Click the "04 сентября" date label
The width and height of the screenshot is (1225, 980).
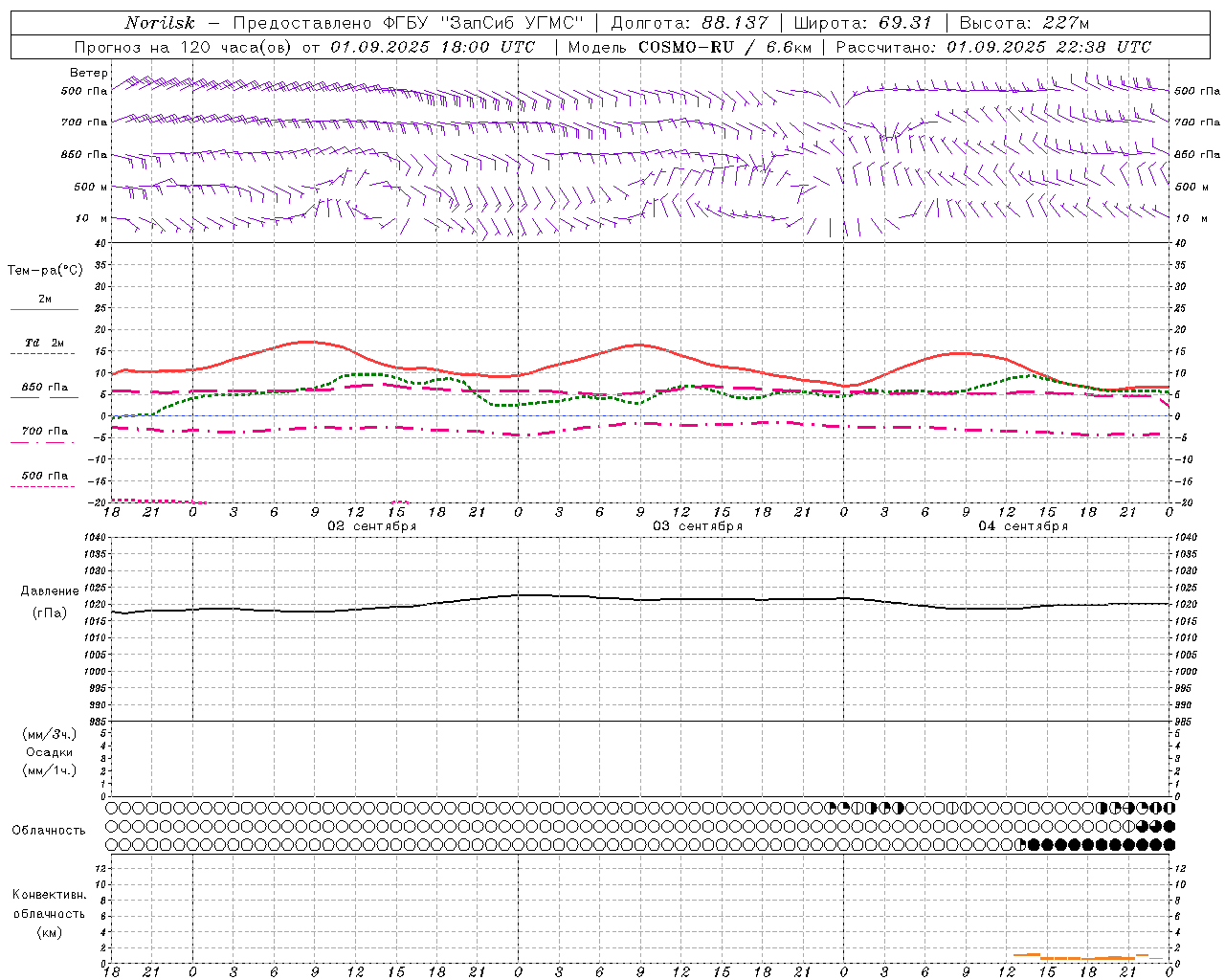click(x=1023, y=526)
